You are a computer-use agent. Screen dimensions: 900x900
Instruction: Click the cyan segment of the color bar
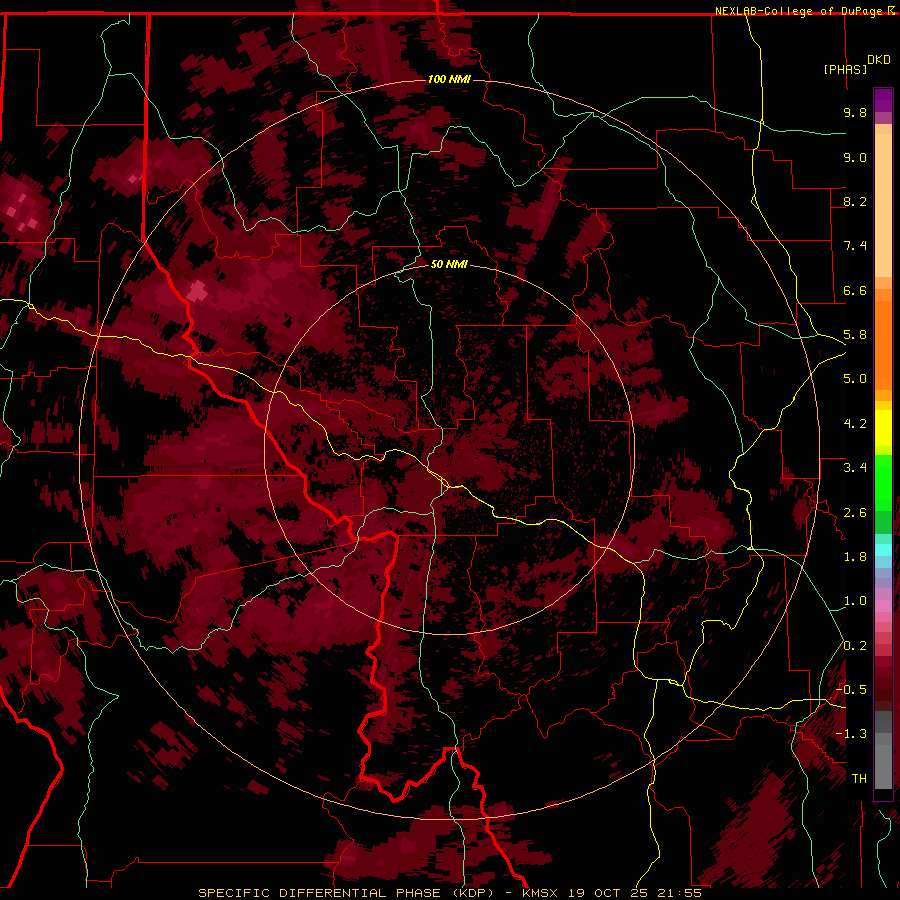883,549
